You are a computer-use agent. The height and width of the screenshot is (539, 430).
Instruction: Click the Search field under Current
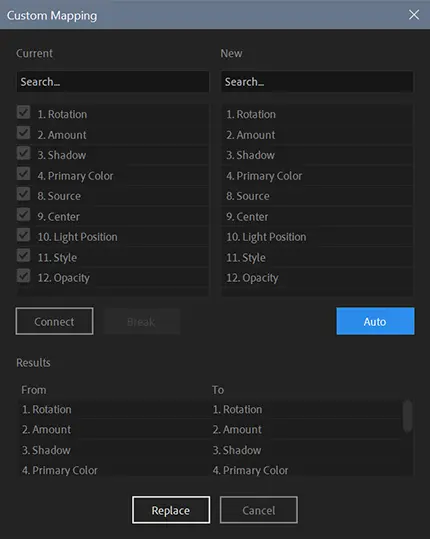tap(113, 81)
